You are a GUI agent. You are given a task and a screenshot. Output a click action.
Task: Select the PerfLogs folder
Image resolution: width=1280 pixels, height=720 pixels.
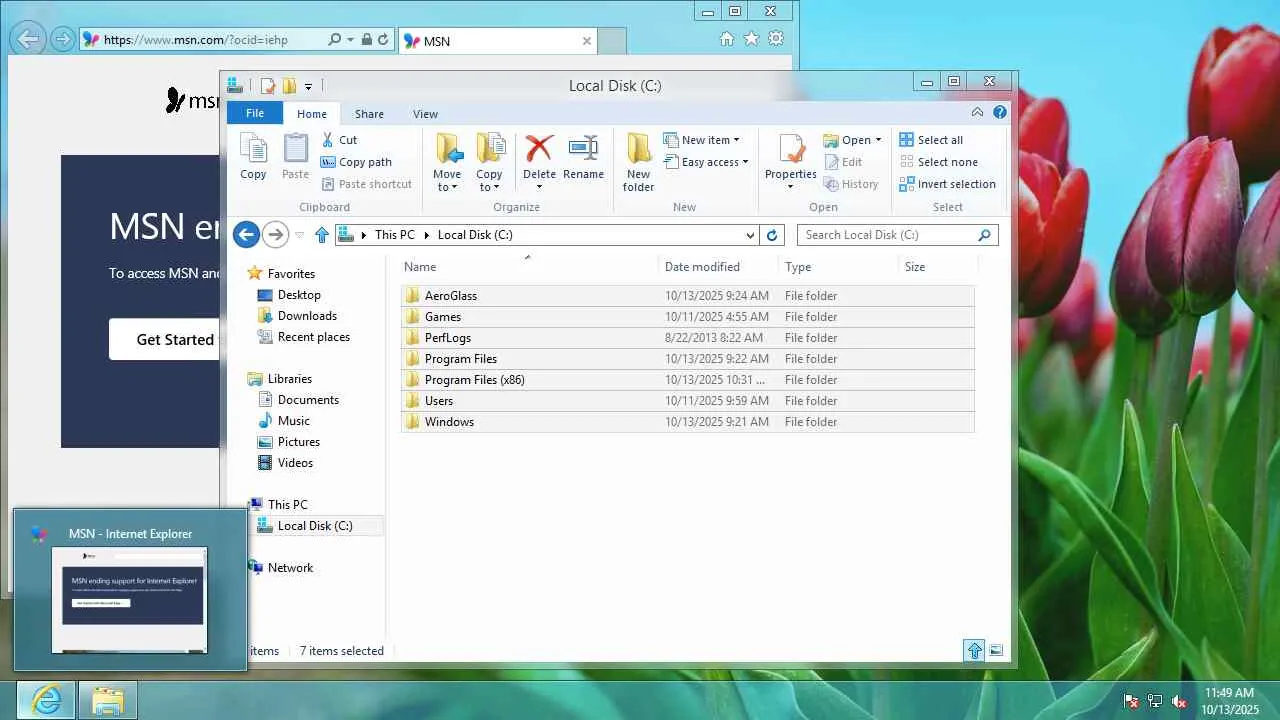tap(688, 338)
